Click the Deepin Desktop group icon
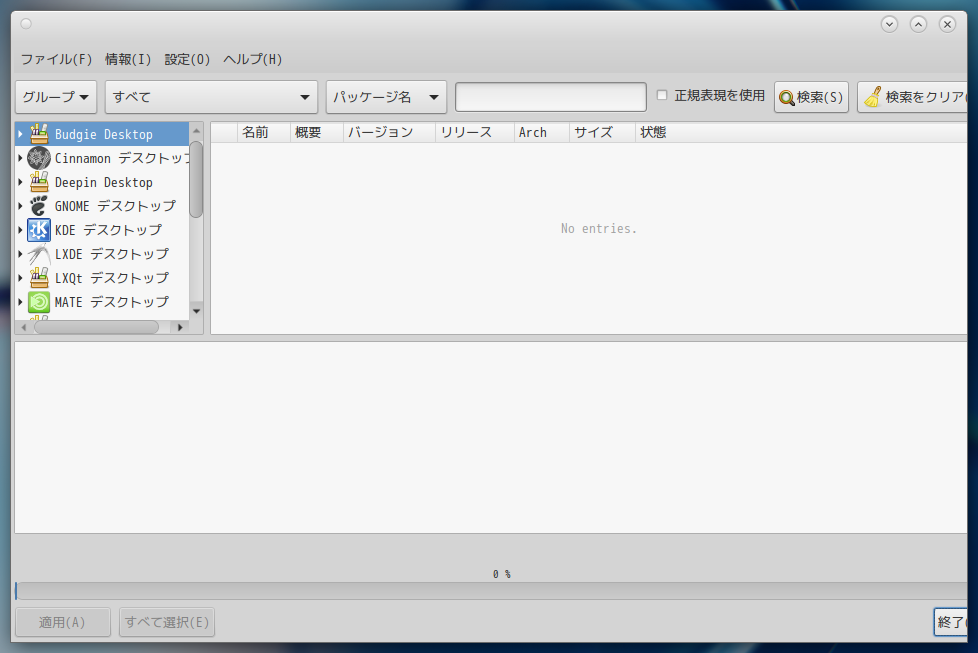 point(39,182)
